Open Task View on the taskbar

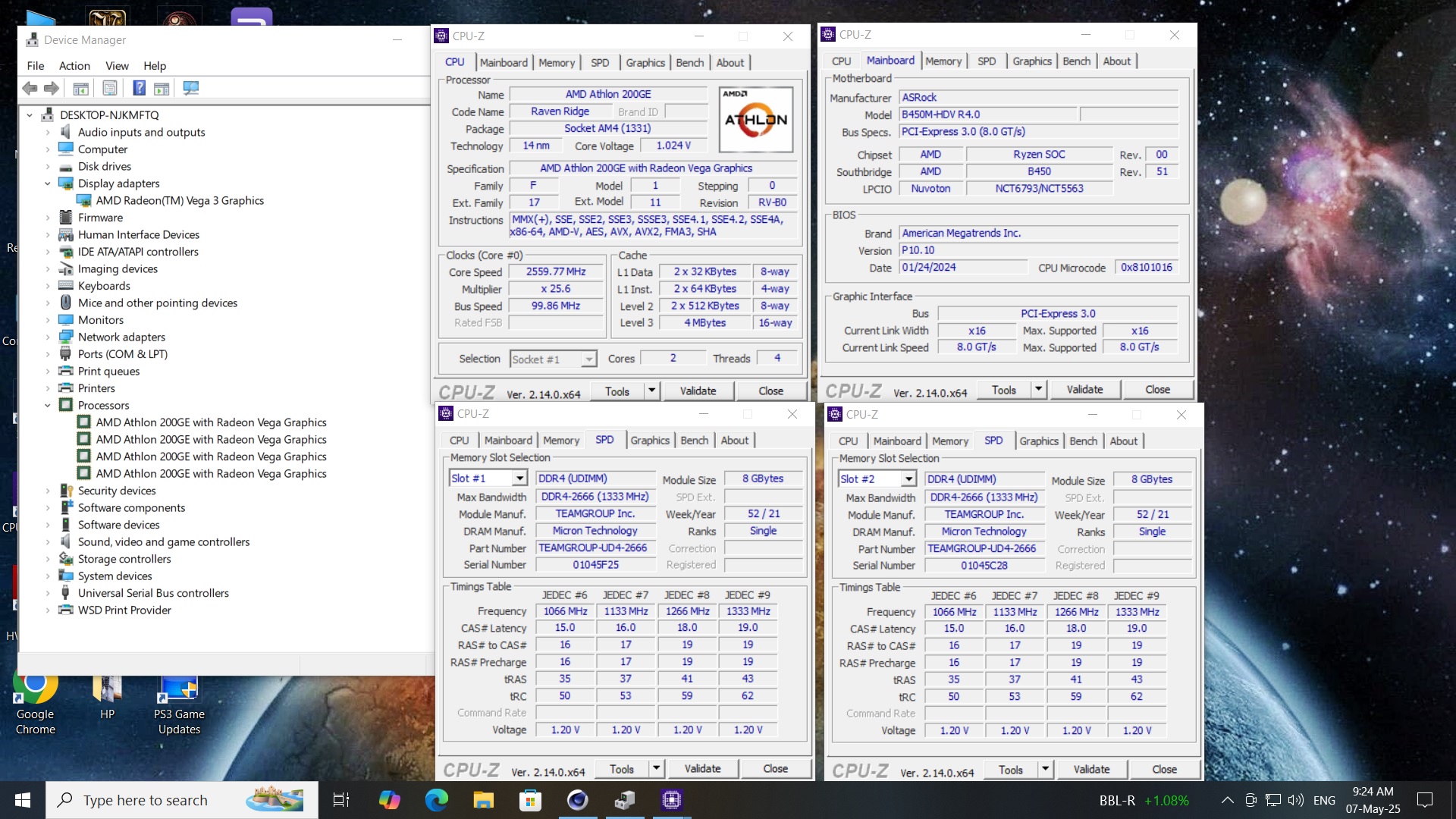(x=341, y=800)
